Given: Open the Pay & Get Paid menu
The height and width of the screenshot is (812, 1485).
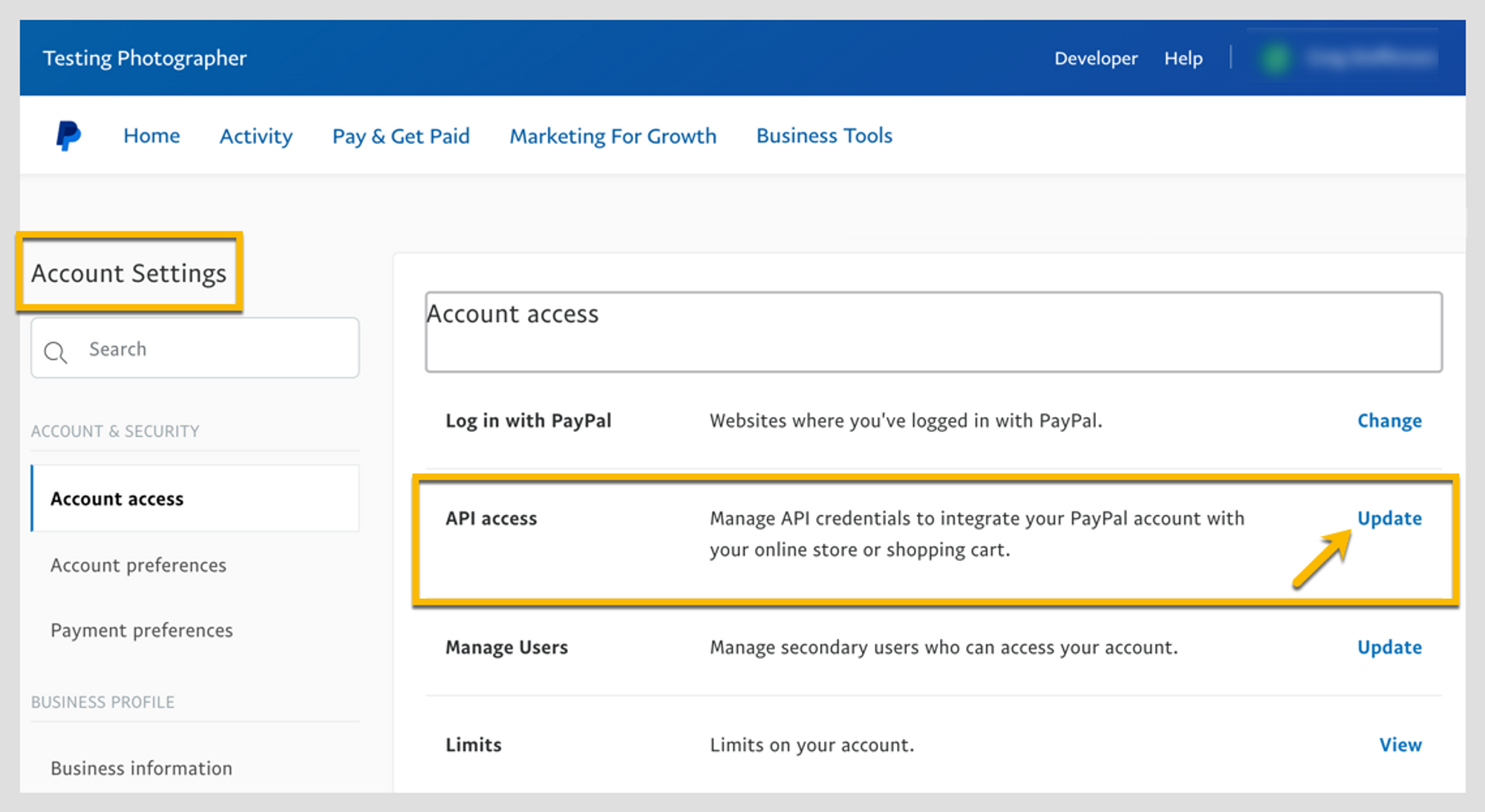Looking at the screenshot, I should (401, 136).
